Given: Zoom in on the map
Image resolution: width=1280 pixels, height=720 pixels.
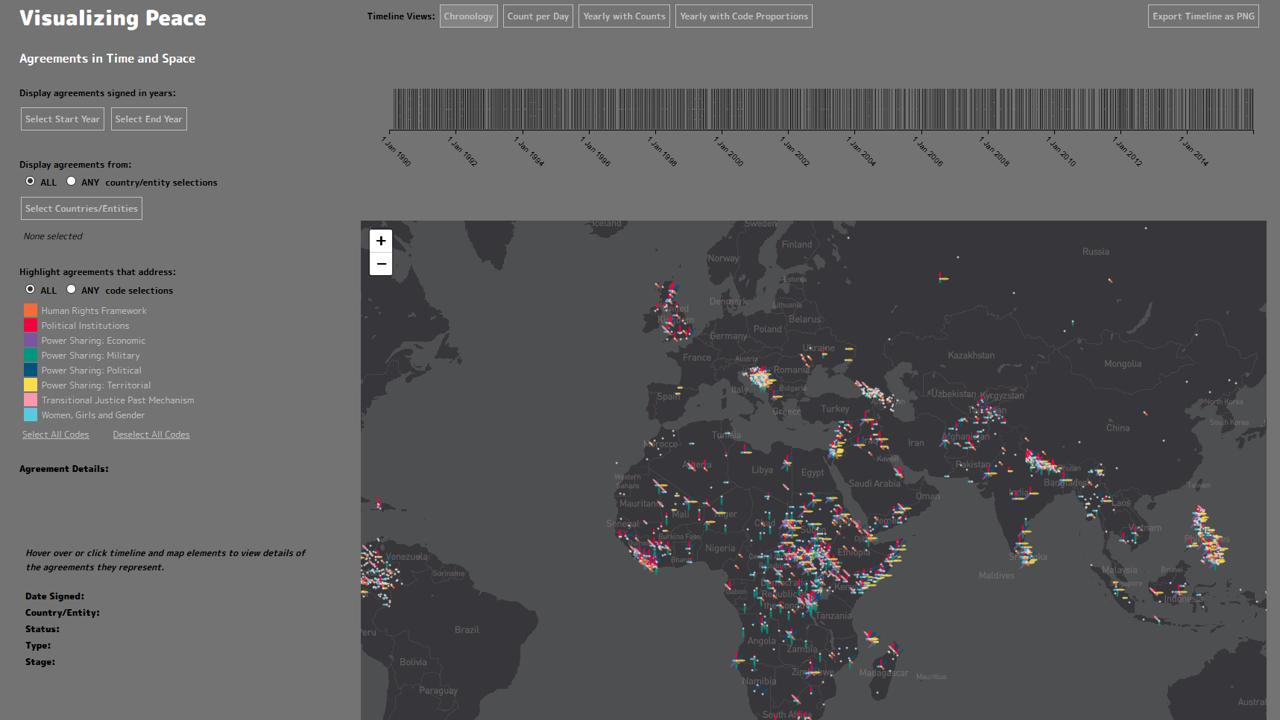Looking at the screenshot, I should tap(381, 241).
